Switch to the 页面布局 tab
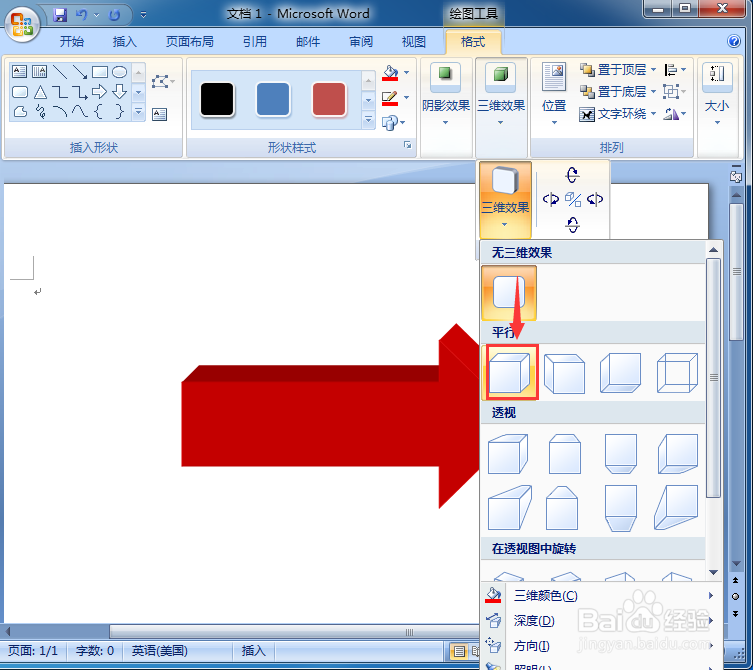Screen dimensions: 753x670 [x=189, y=42]
